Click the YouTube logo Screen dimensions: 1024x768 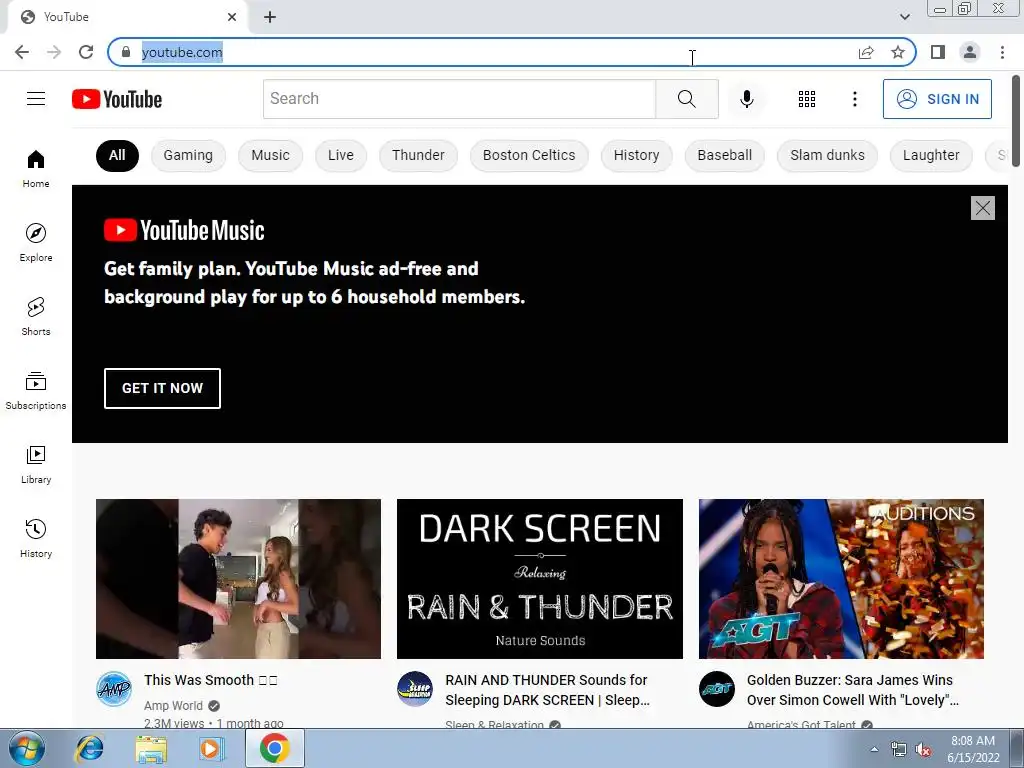pyautogui.click(x=117, y=99)
